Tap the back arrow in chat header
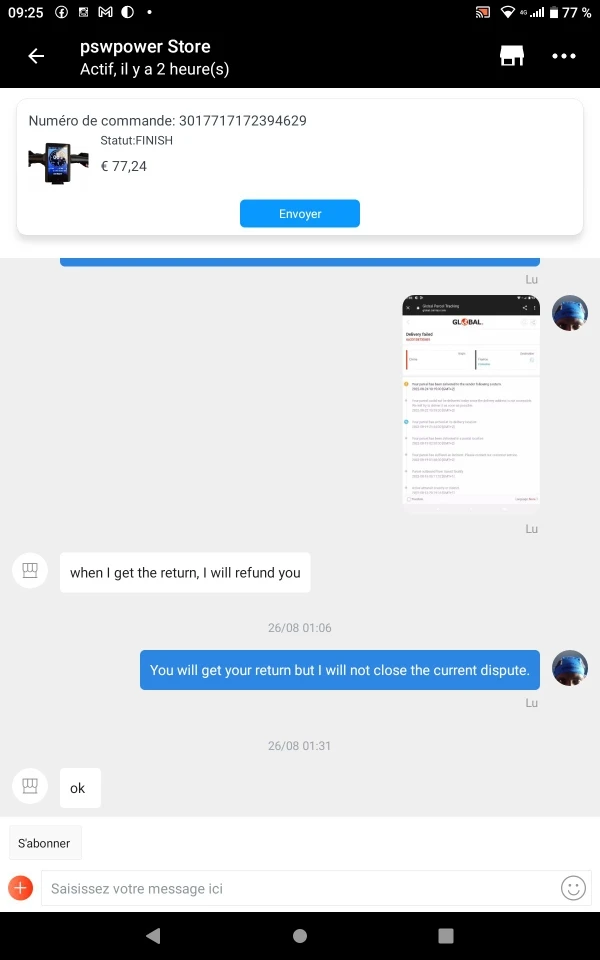The height and width of the screenshot is (960, 600). tap(36, 56)
